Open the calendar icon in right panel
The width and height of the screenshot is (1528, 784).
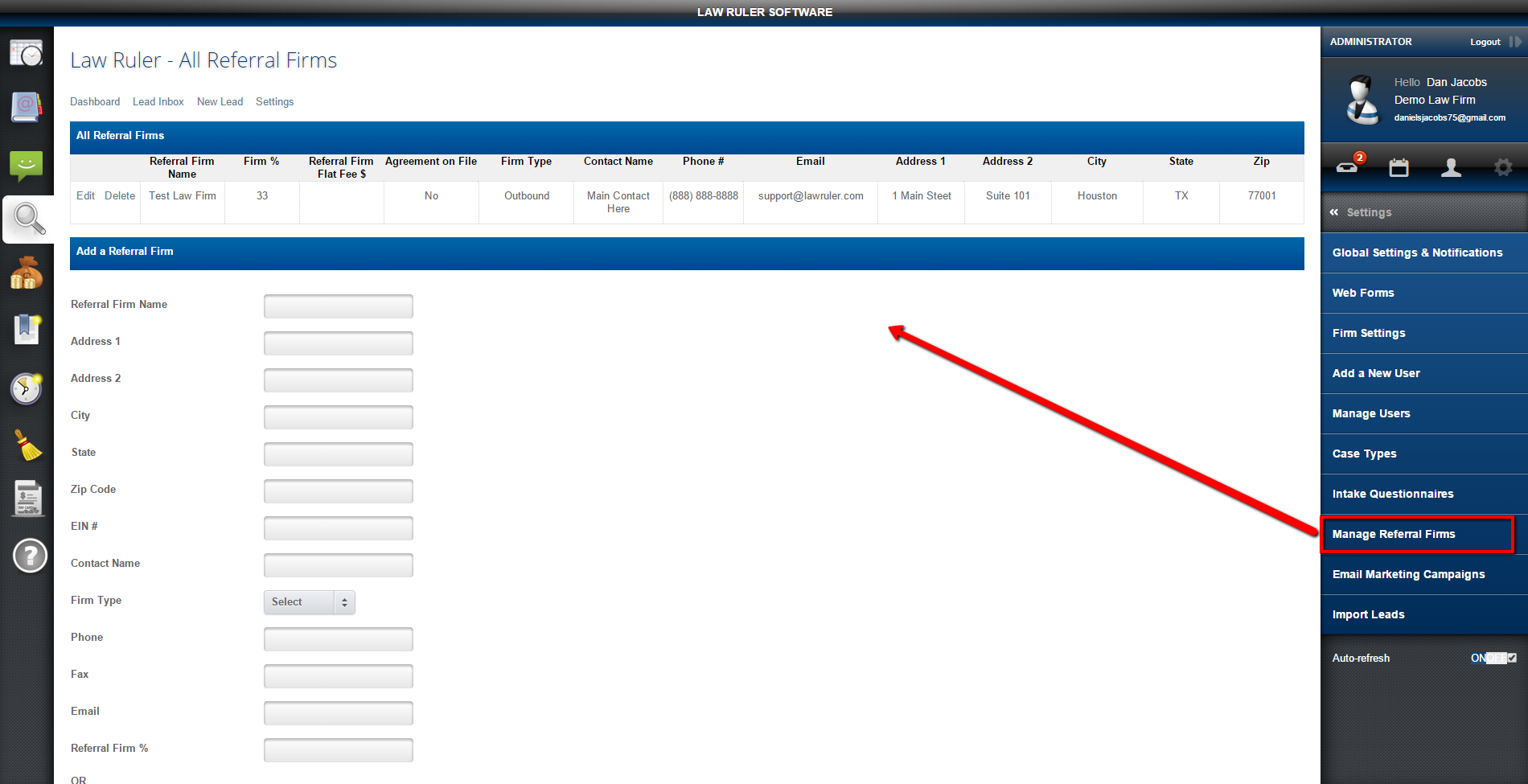[1399, 167]
